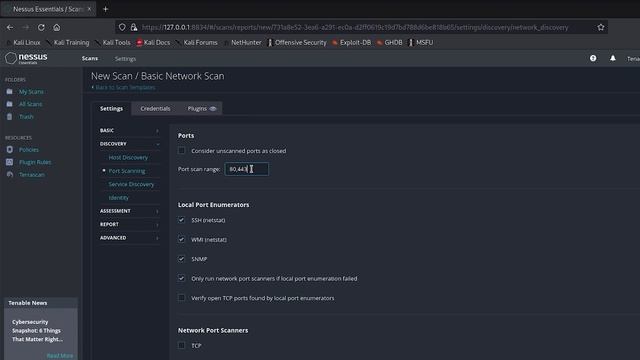This screenshot has height=360, width=640.
Task: Uncheck the SNMP enumerator
Action: 182,259
